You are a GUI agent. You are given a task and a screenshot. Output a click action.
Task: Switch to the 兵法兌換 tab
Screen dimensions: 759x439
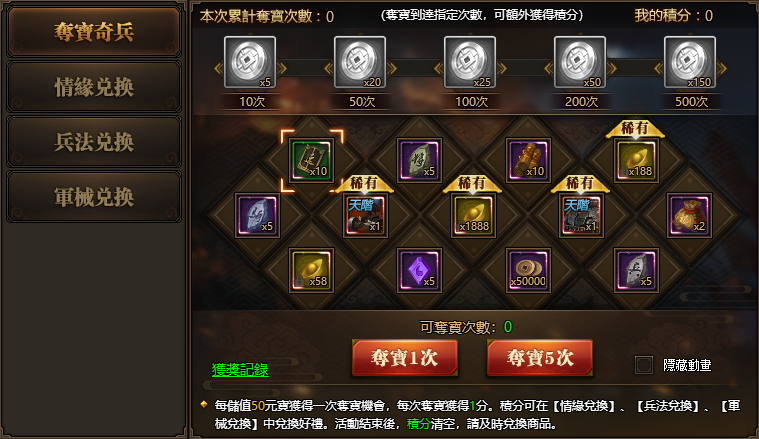pos(94,142)
